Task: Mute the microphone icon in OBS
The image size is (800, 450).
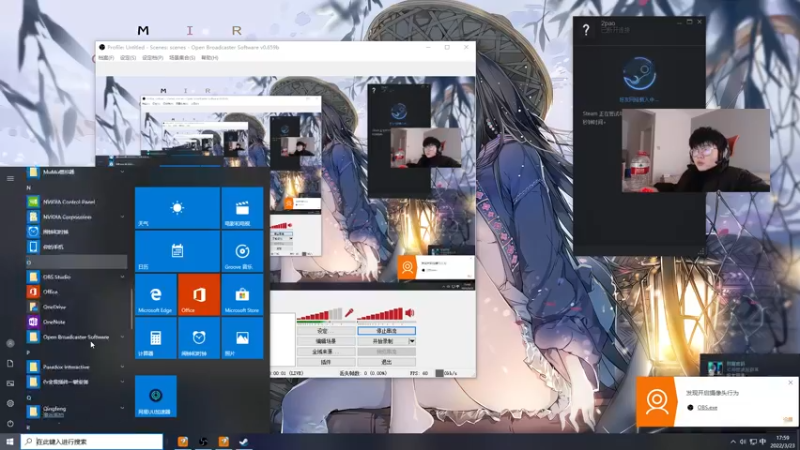Action: [349, 313]
